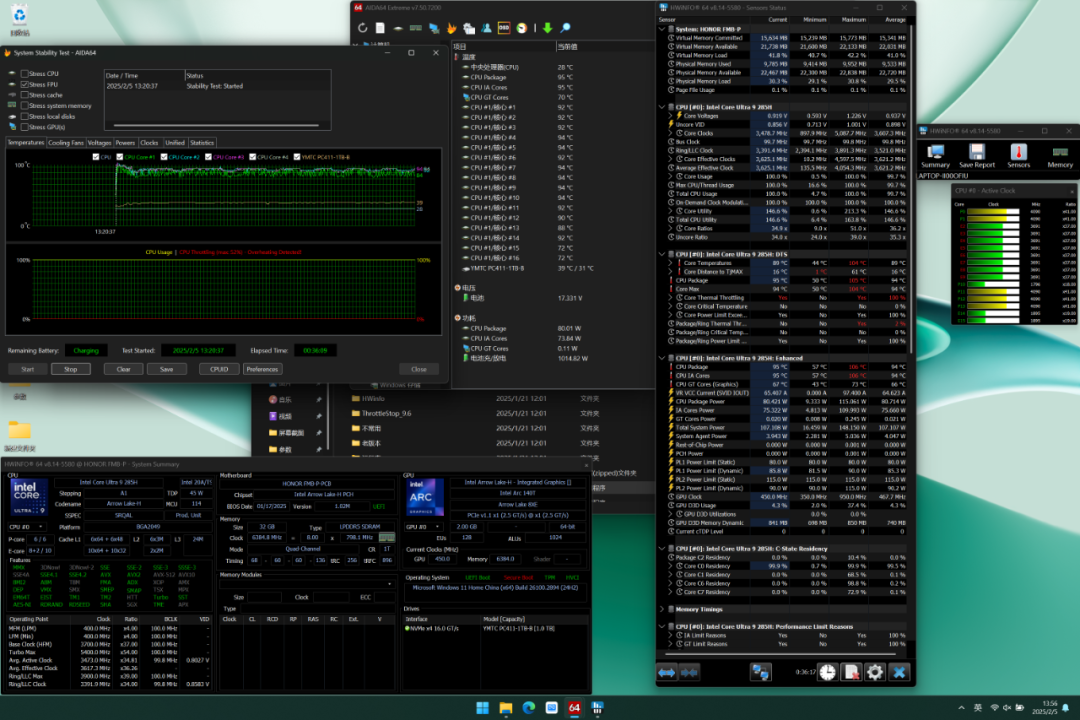The image size is (1080, 720).
Task: Open Preferences button
Action: pyautogui.click(x=262, y=369)
